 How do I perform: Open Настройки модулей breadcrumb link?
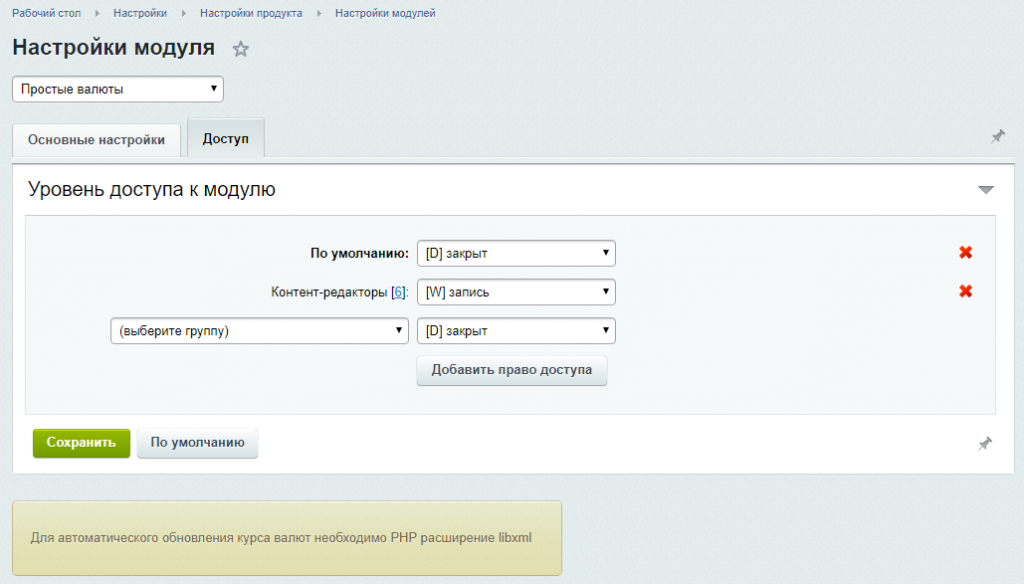point(385,13)
